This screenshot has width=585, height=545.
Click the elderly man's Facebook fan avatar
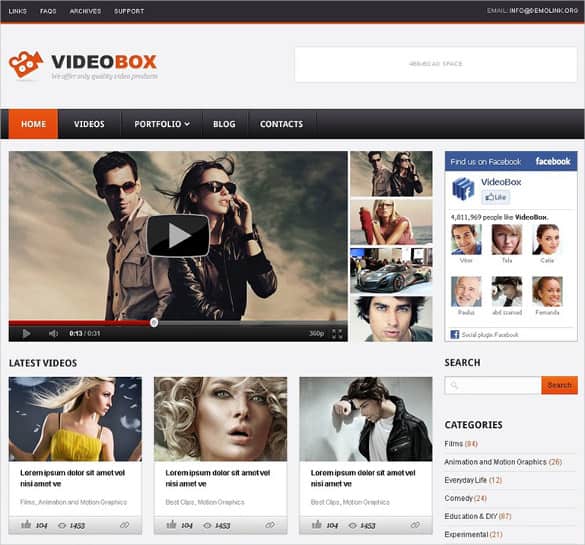tap(466, 291)
